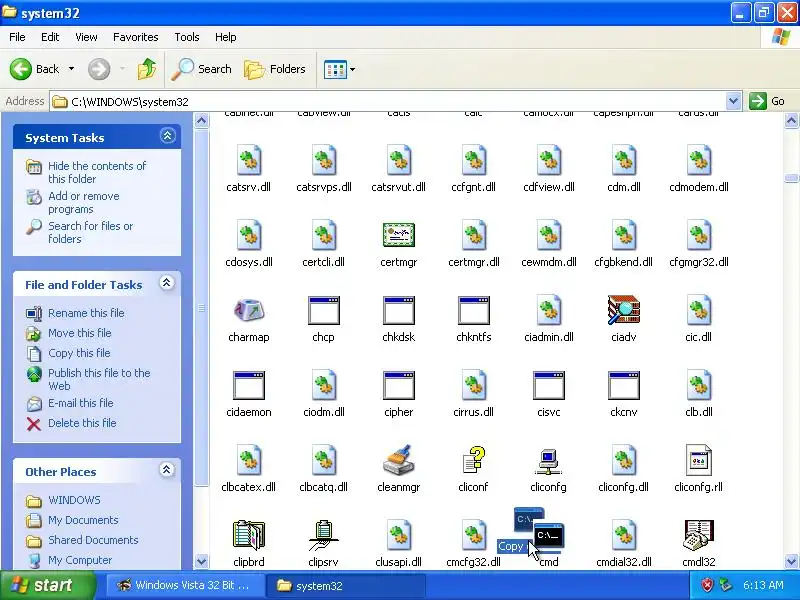Open My Computer link
This screenshot has height=600, width=800.
(80, 560)
